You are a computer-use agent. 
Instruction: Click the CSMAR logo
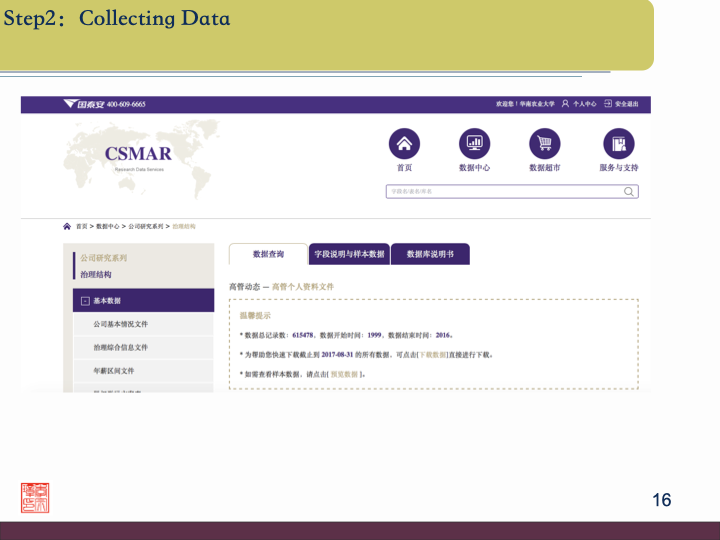tap(138, 154)
